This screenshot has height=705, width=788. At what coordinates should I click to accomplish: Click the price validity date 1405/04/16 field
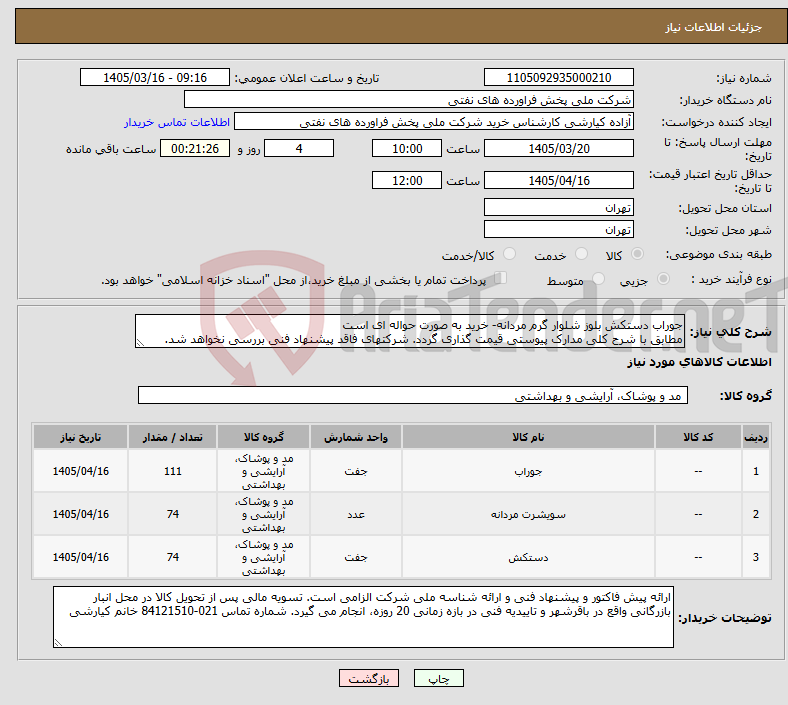coord(559,180)
